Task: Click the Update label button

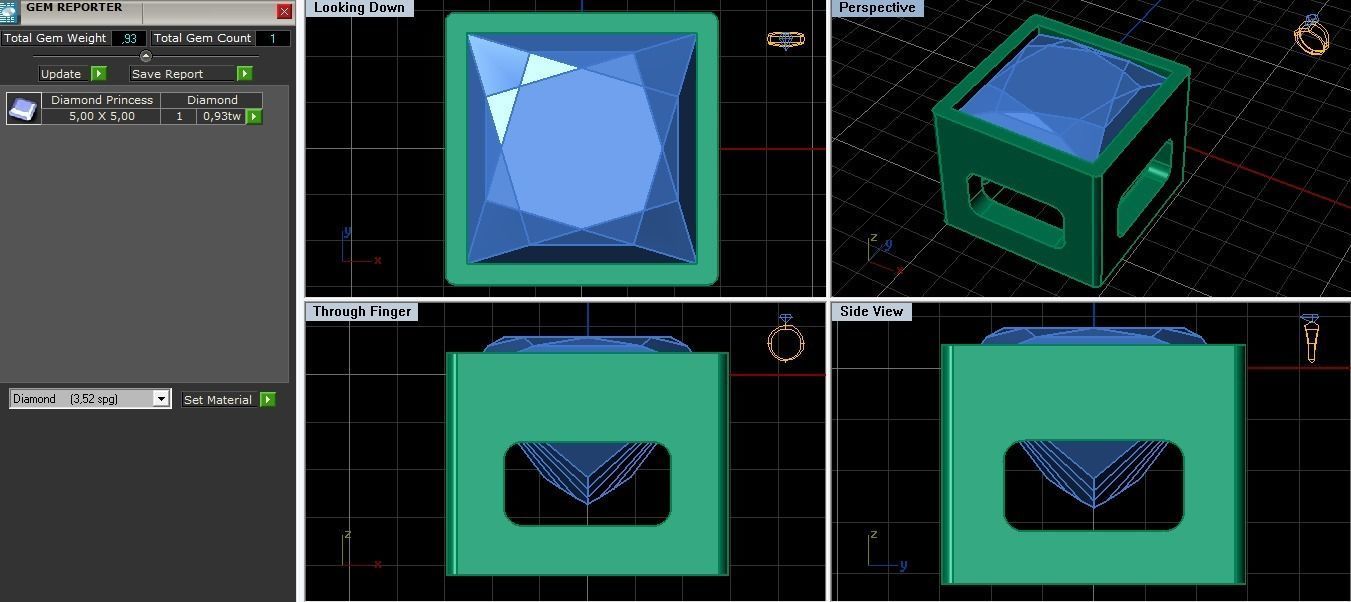Action: [61, 74]
